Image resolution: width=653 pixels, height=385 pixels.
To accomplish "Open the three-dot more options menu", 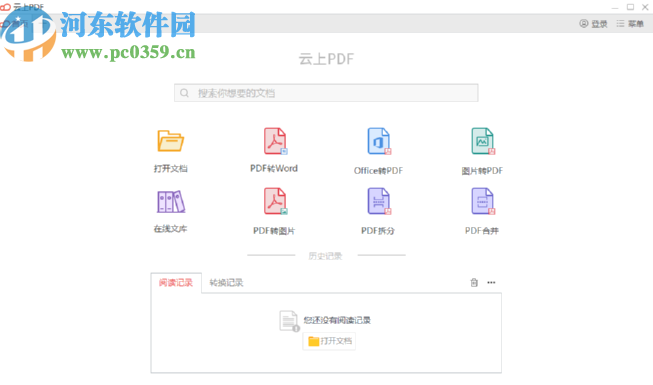I will (x=491, y=282).
